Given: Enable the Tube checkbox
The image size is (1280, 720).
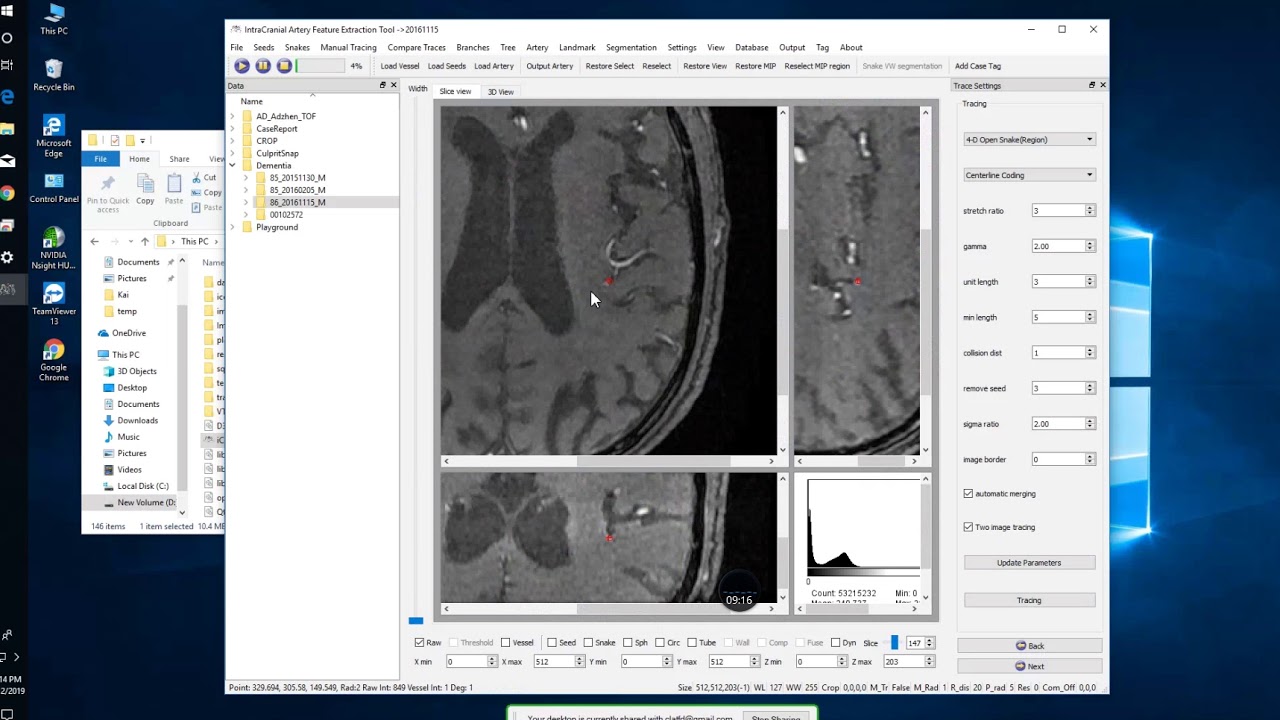Looking at the screenshot, I should click(x=691, y=642).
